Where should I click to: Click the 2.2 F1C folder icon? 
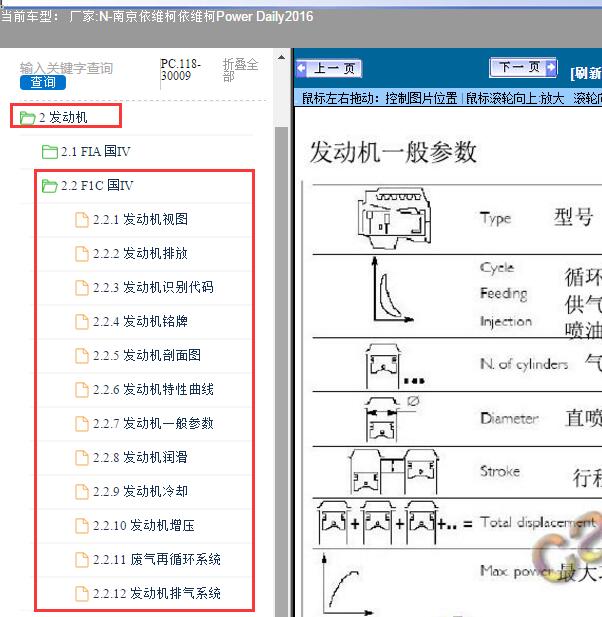point(50,185)
